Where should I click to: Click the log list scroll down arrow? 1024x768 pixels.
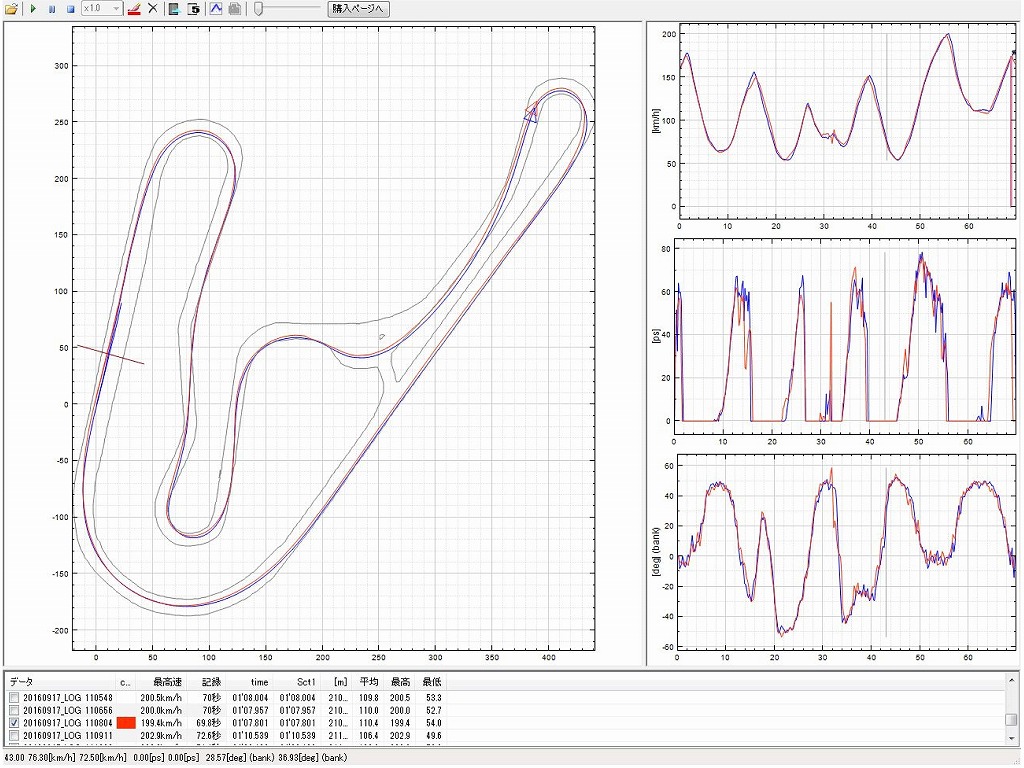pos(1012,736)
